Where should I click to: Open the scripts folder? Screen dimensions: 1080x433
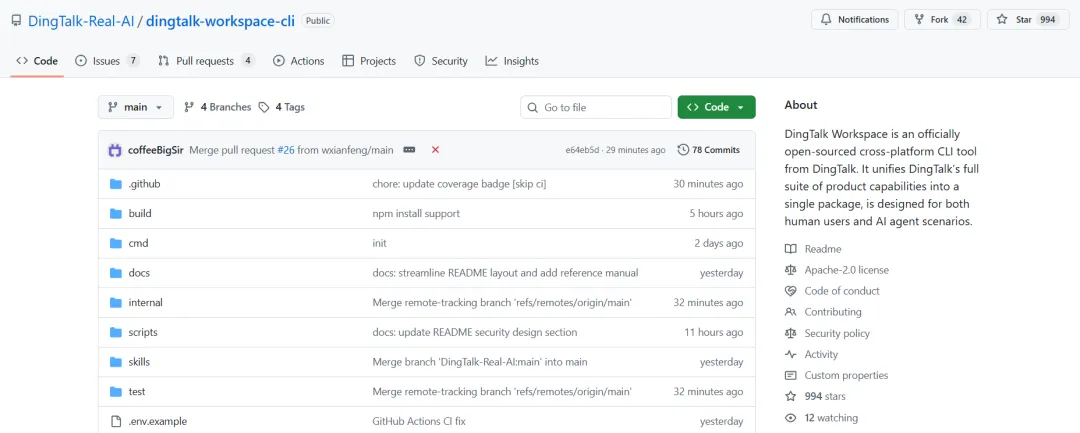coord(143,332)
